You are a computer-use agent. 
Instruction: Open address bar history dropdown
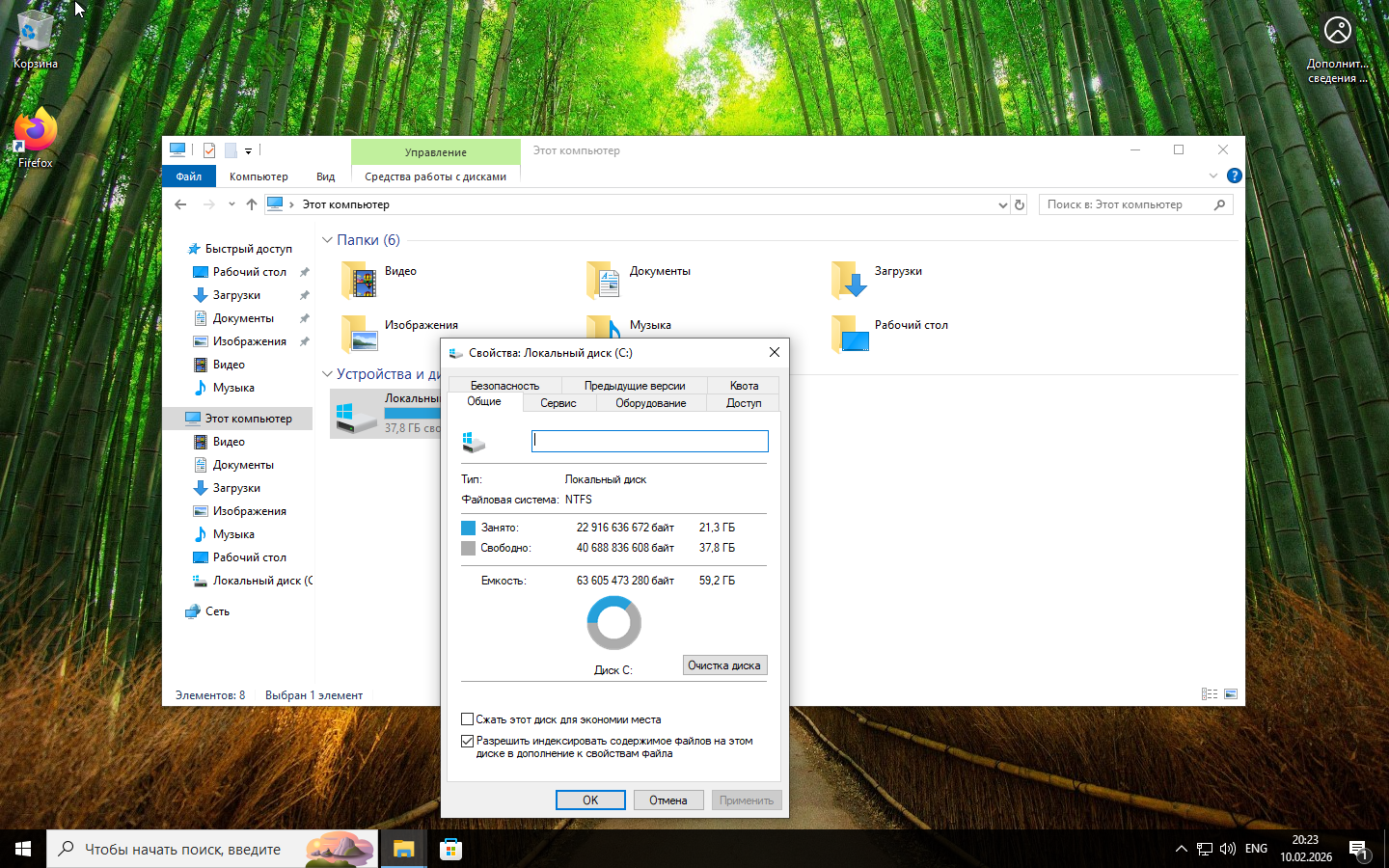click(x=1002, y=204)
